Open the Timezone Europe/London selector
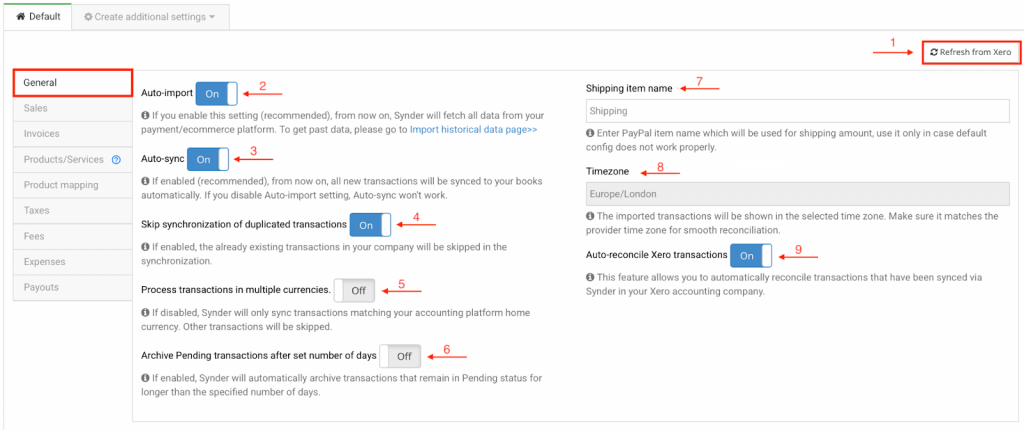Image resolution: width=1024 pixels, height=430 pixels. (797, 193)
